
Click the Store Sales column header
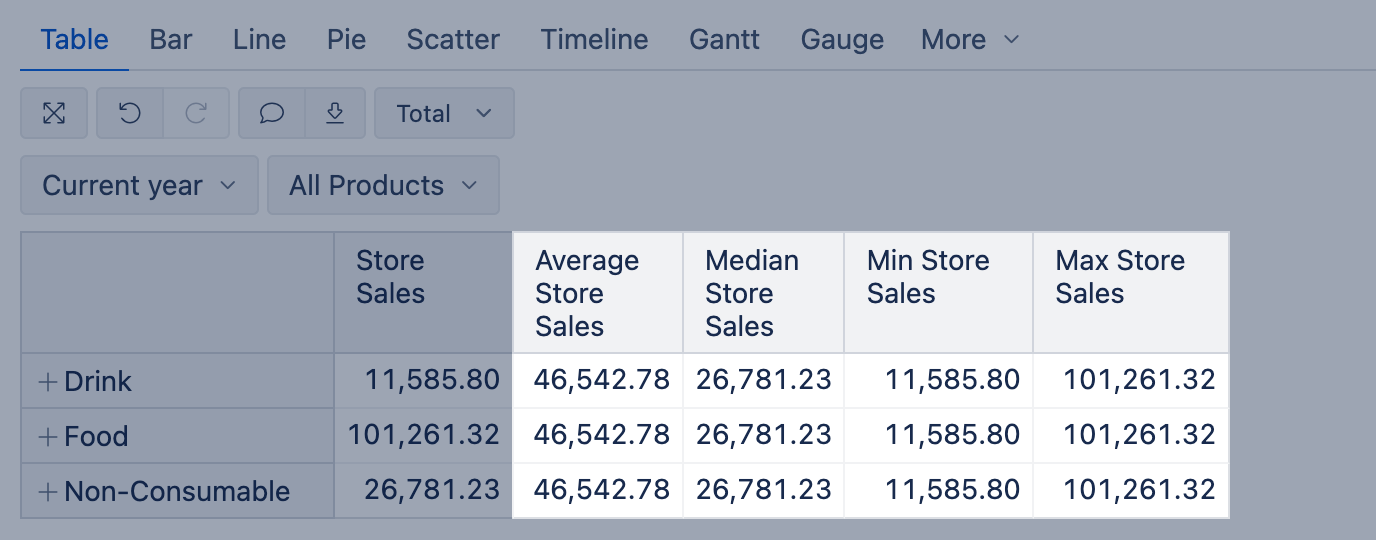(x=391, y=277)
